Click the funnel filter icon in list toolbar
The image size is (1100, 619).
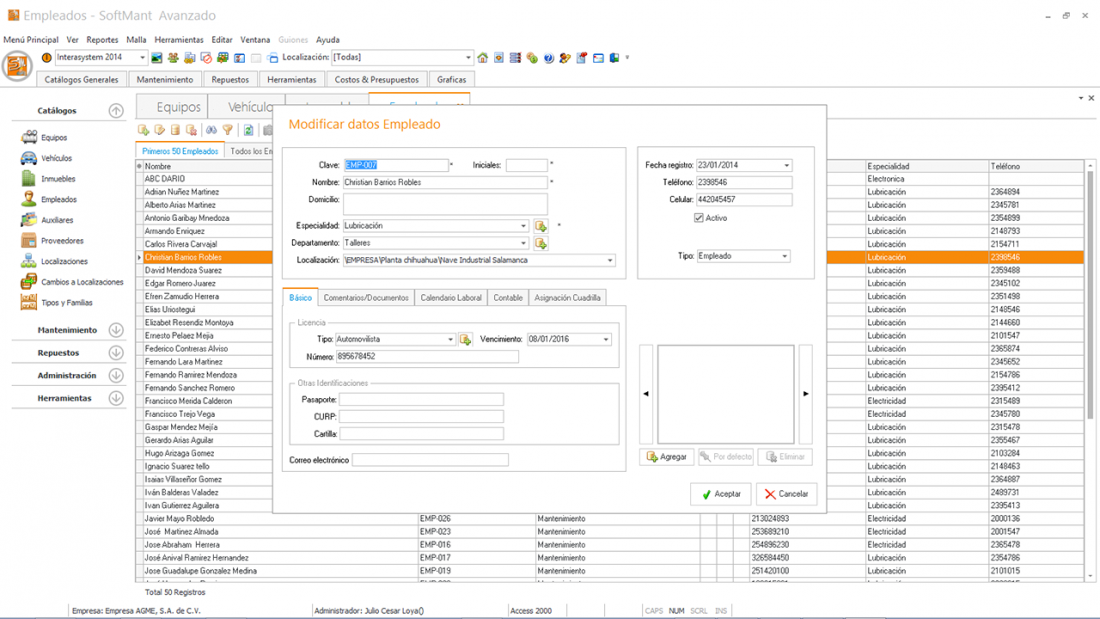227,130
